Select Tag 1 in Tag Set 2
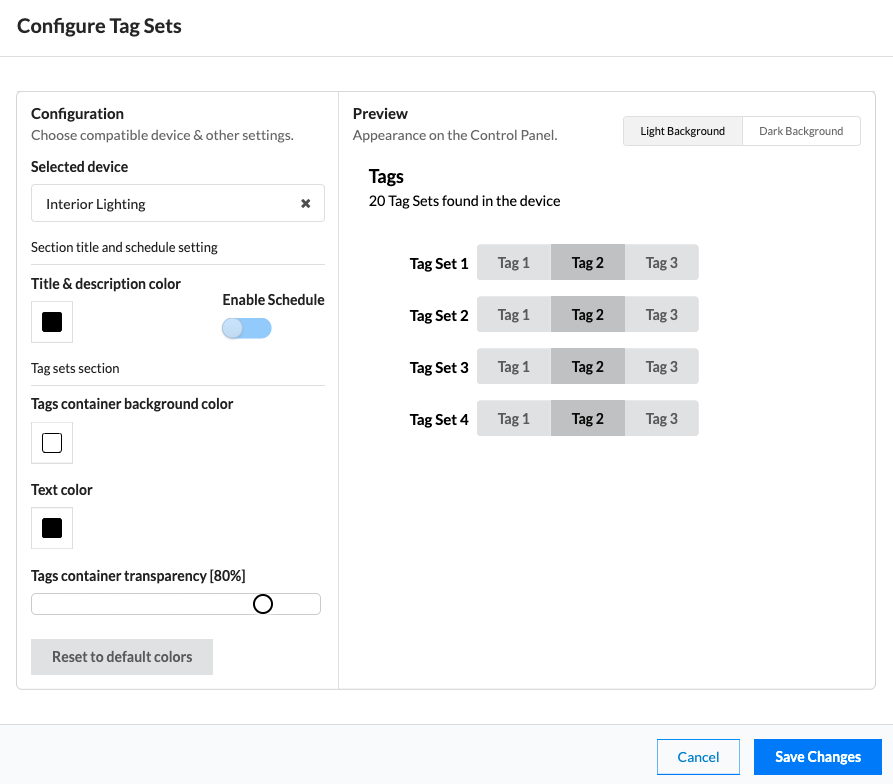This screenshot has height=784, width=893. 514,314
